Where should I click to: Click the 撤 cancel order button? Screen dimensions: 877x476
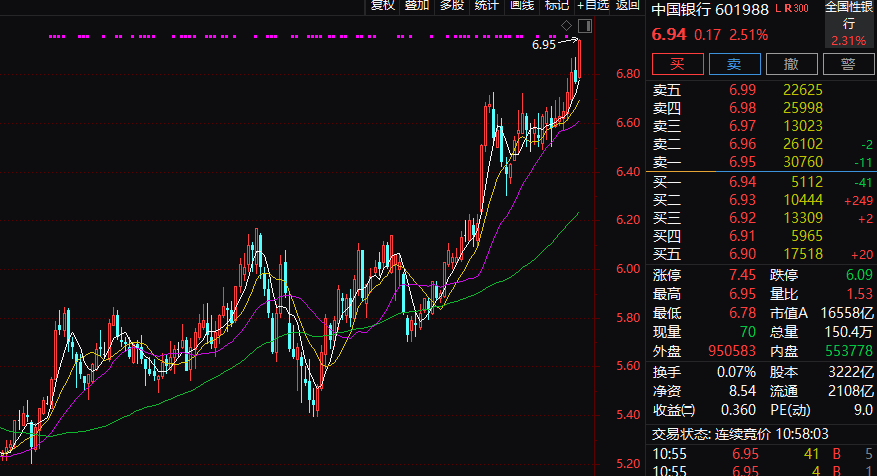[791, 64]
